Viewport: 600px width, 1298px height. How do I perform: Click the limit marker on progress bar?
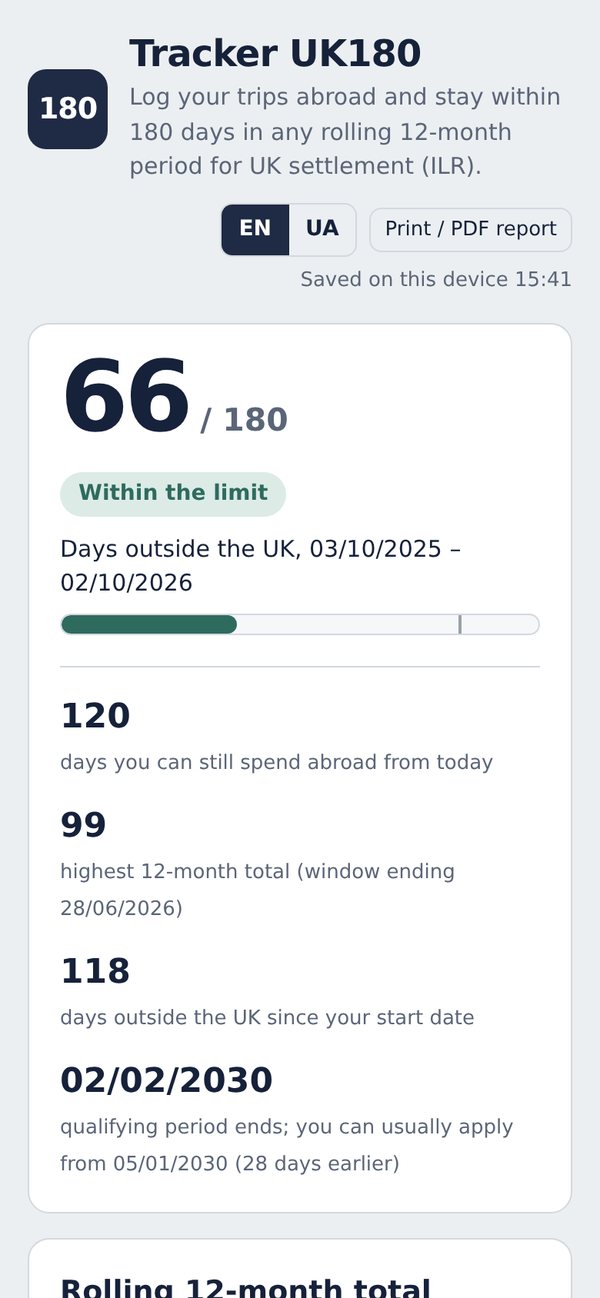pos(459,624)
